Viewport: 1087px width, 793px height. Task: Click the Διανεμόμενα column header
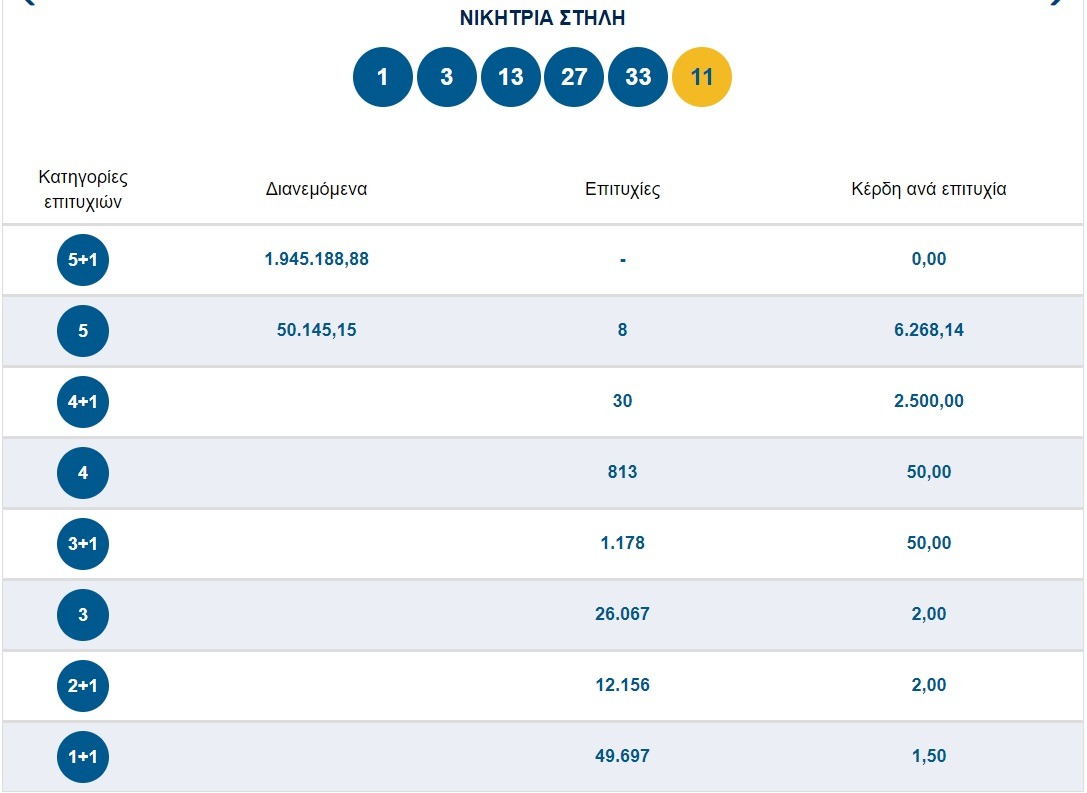(x=316, y=189)
